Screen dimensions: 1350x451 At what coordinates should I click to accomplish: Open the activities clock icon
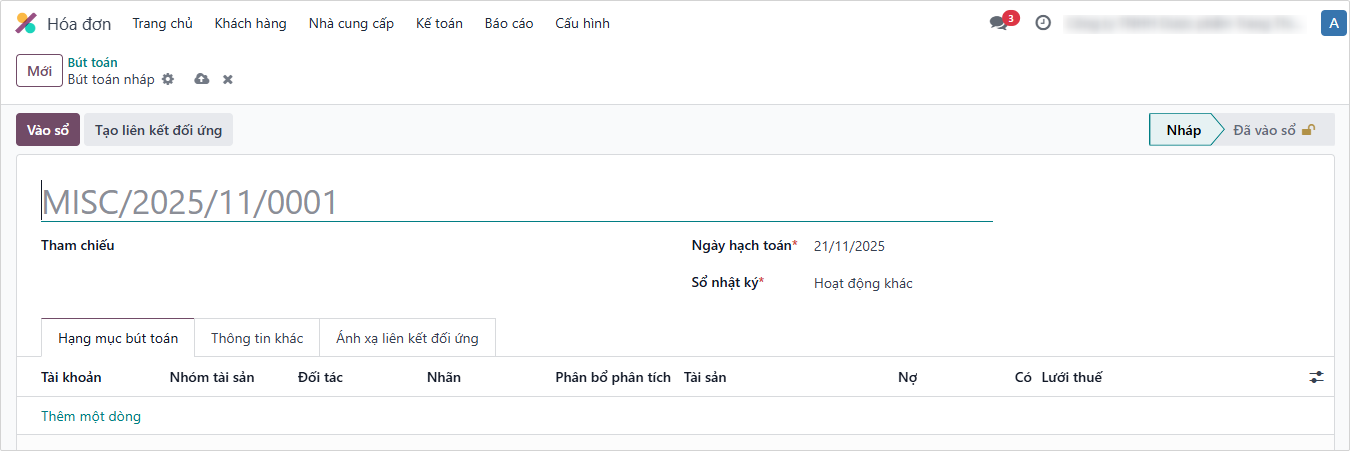tap(1043, 23)
